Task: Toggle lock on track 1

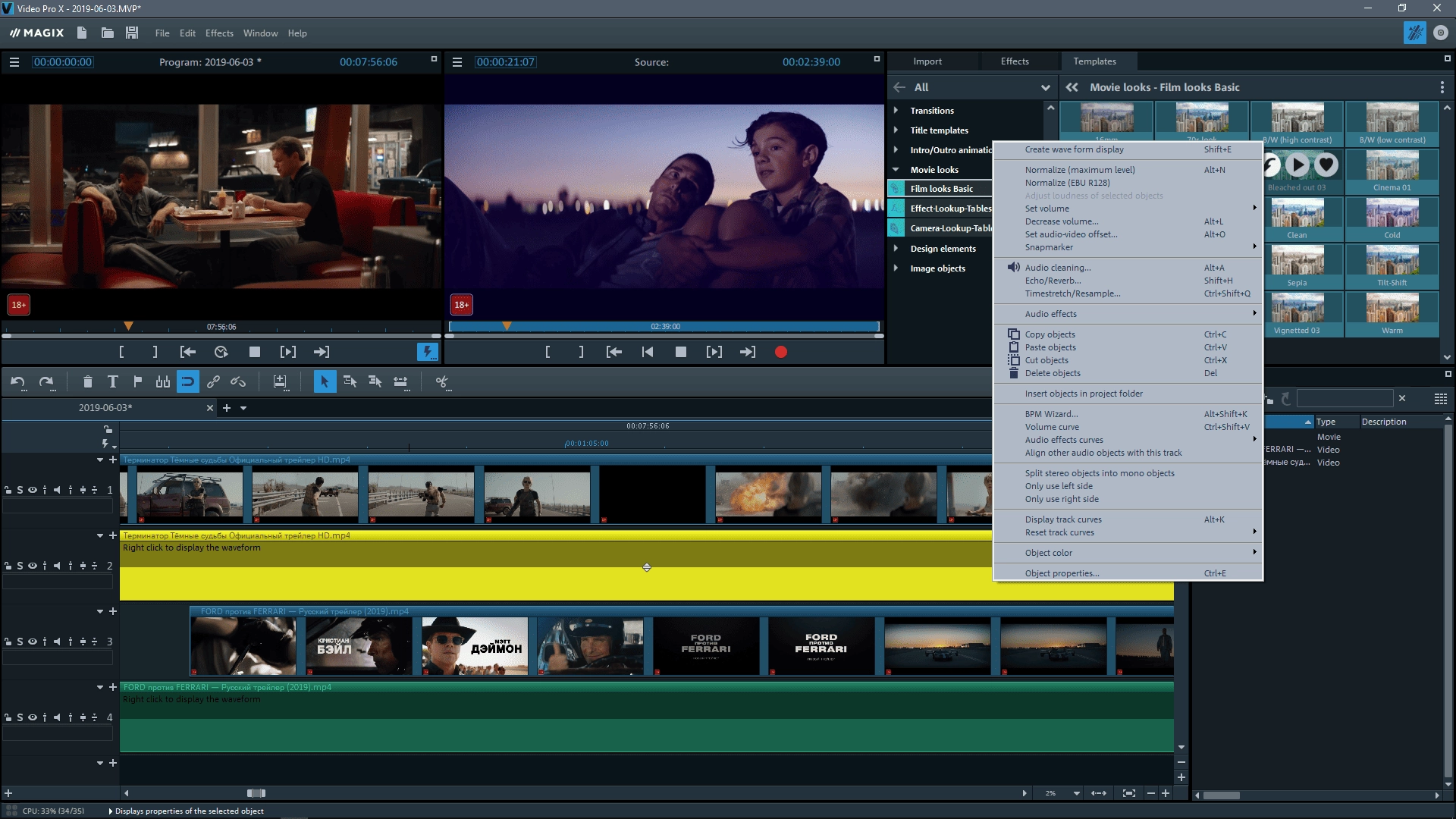Action: [8, 490]
